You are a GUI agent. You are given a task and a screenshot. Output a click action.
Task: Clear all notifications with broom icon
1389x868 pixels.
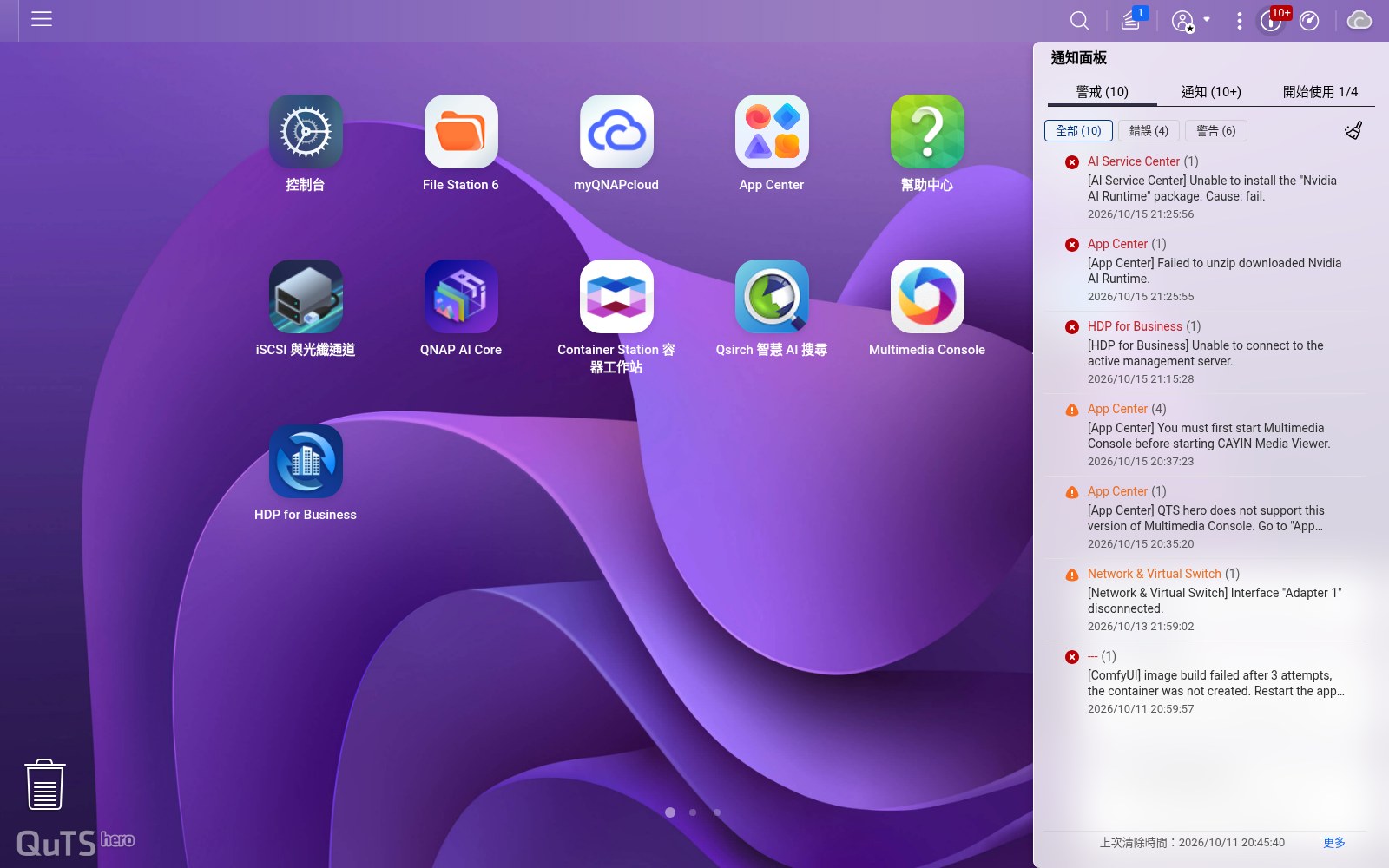pyautogui.click(x=1353, y=130)
